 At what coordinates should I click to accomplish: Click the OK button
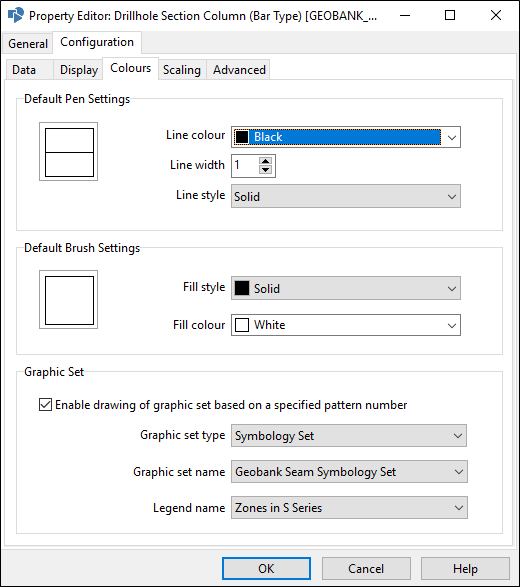click(266, 569)
